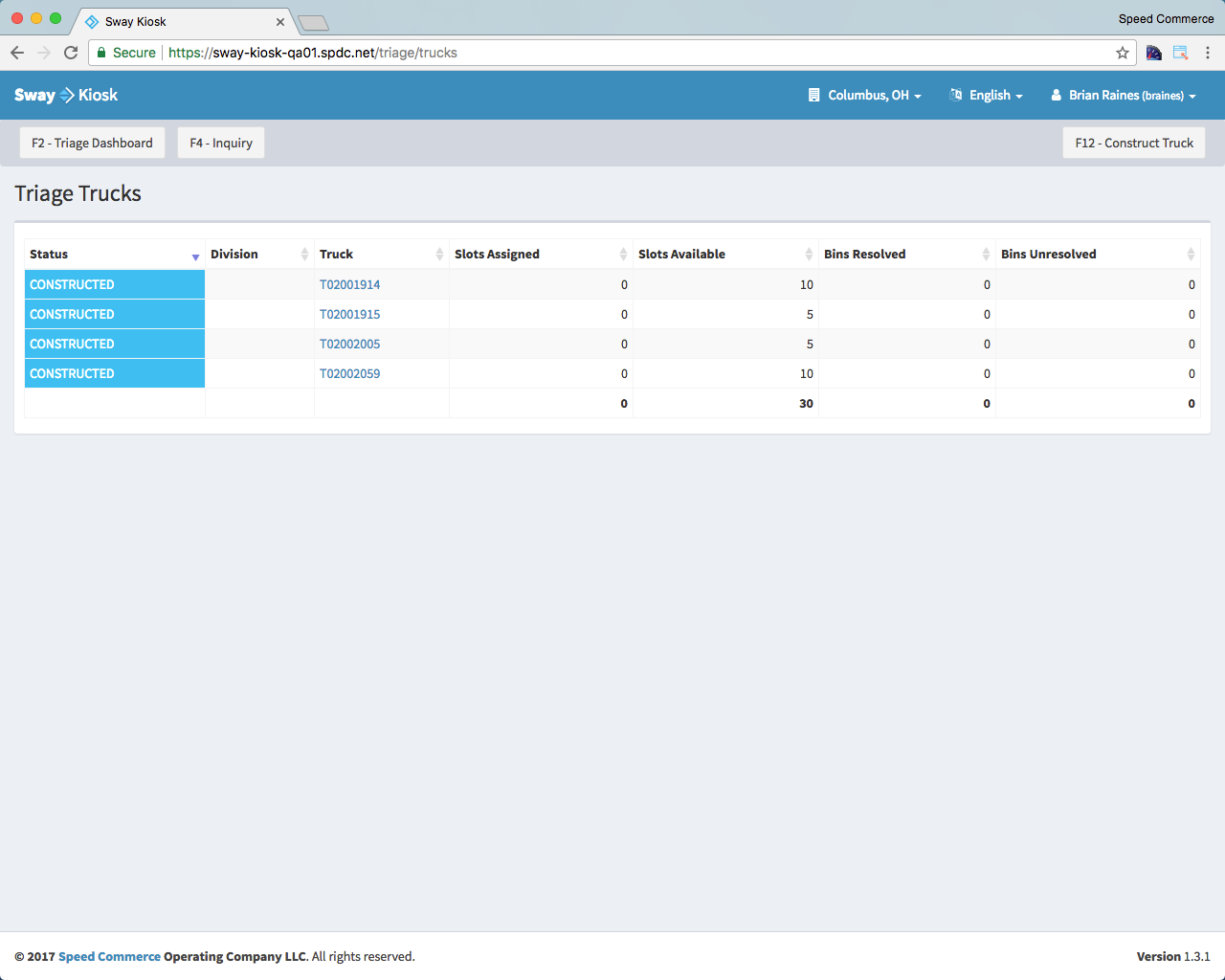Click Version 1.3.1 text in footer

tap(1173, 956)
